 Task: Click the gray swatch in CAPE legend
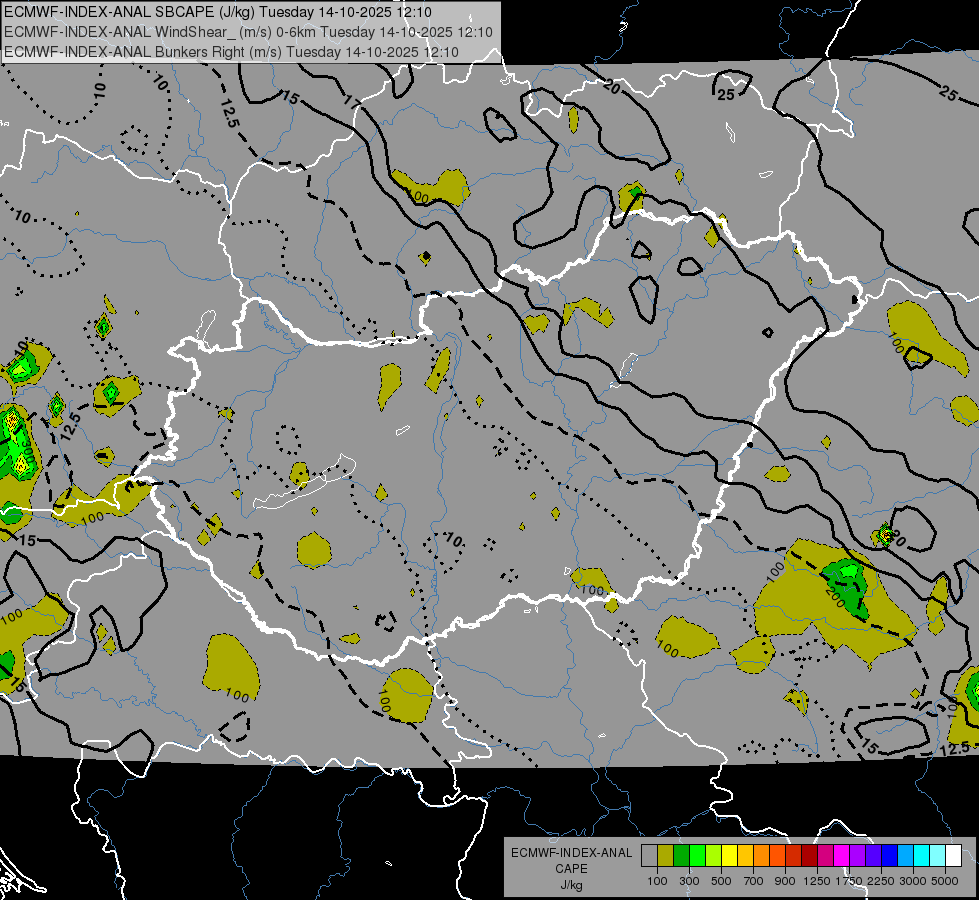[x=649, y=855]
